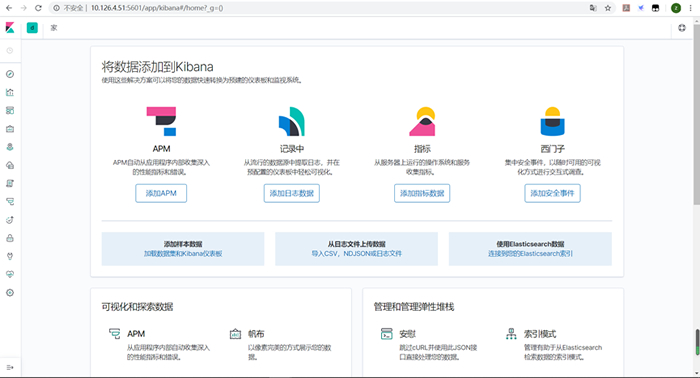Open the black mask extension icon
The image size is (700, 378).
pyautogui.click(x=655, y=8)
